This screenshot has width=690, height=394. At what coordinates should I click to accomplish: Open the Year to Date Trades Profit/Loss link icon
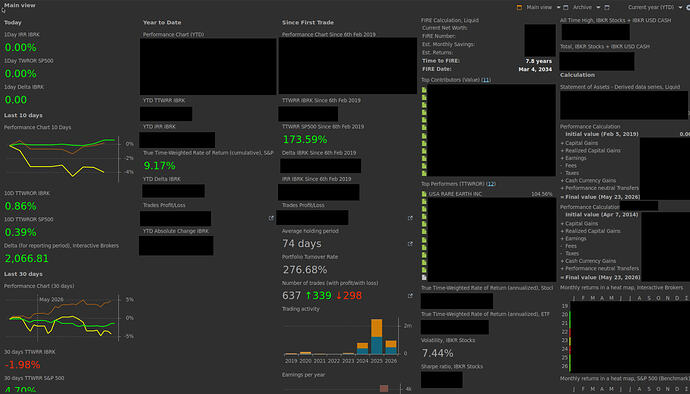tap(271, 218)
